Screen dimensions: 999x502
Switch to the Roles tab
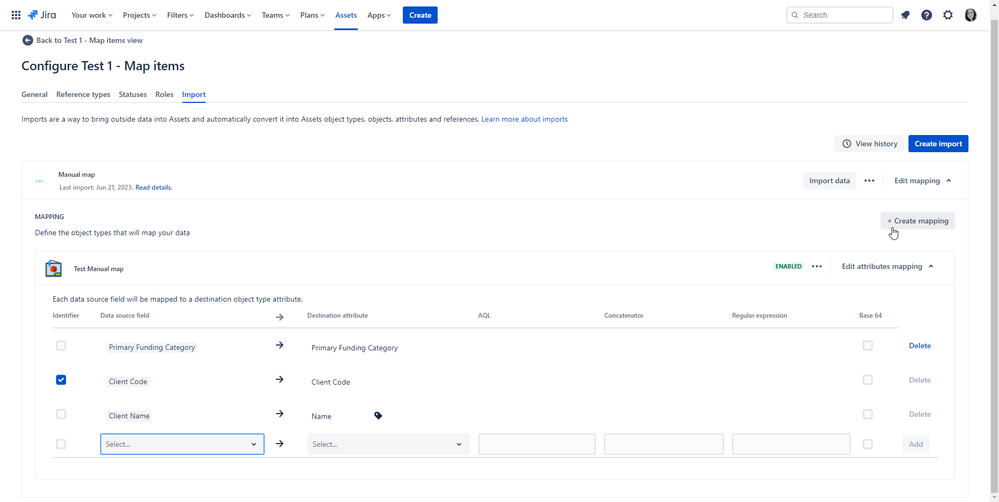[x=164, y=94]
